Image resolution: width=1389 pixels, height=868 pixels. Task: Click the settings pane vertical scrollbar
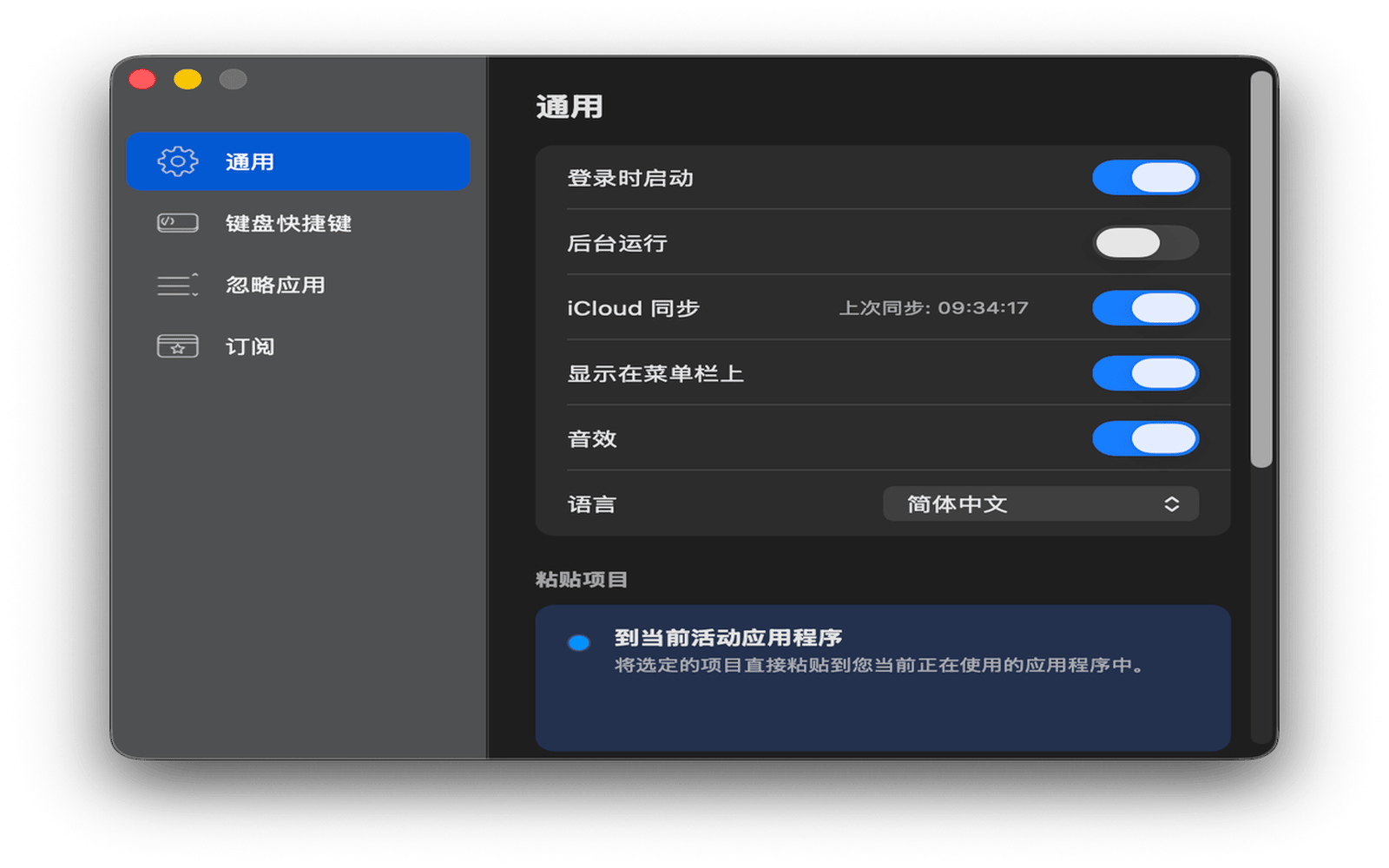point(1261,270)
